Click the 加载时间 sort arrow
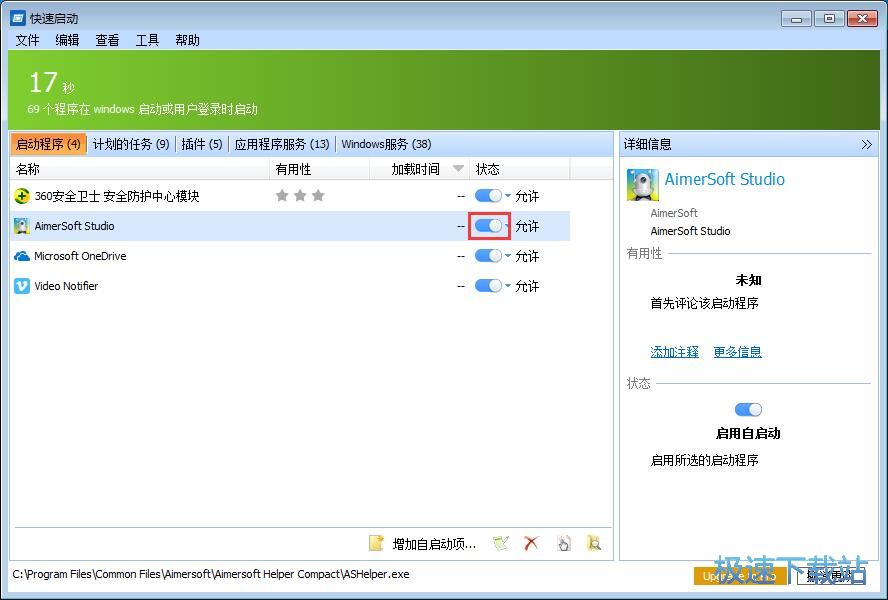This screenshot has width=888, height=600. pos(459,169)
